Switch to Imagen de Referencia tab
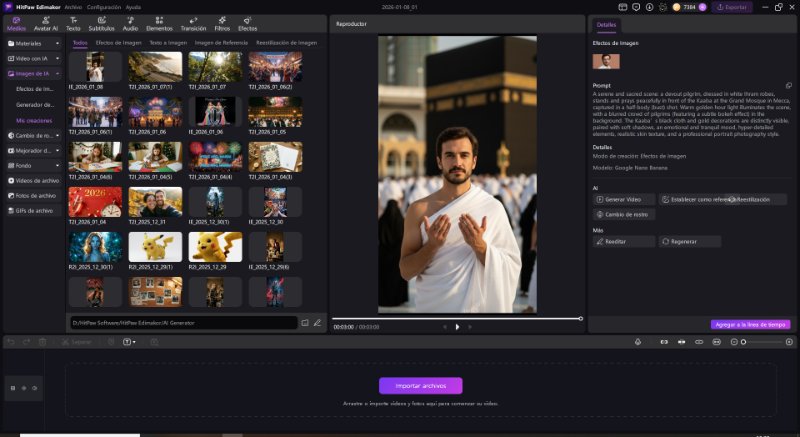Screen dimensions: 800x437 point(221,43)
